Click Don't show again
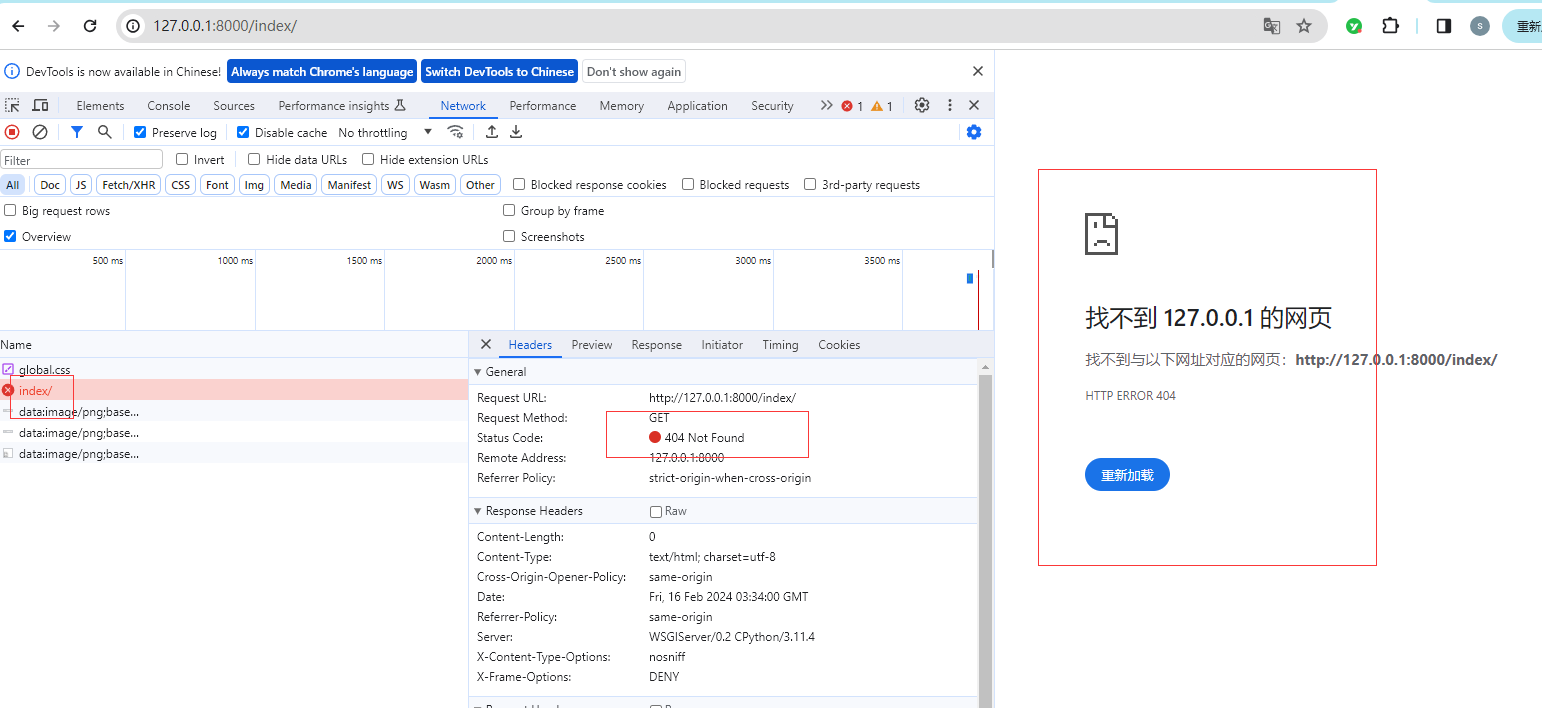Image resolution: width=1542 pixels, height=708 pixels. 634,71
